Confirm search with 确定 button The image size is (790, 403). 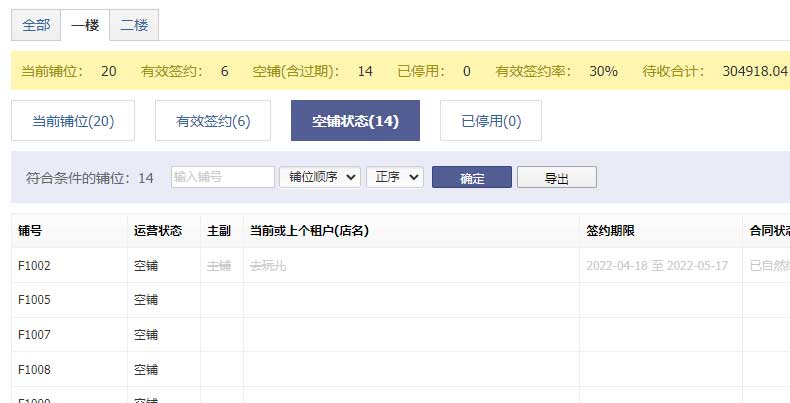tap(472, 177)
